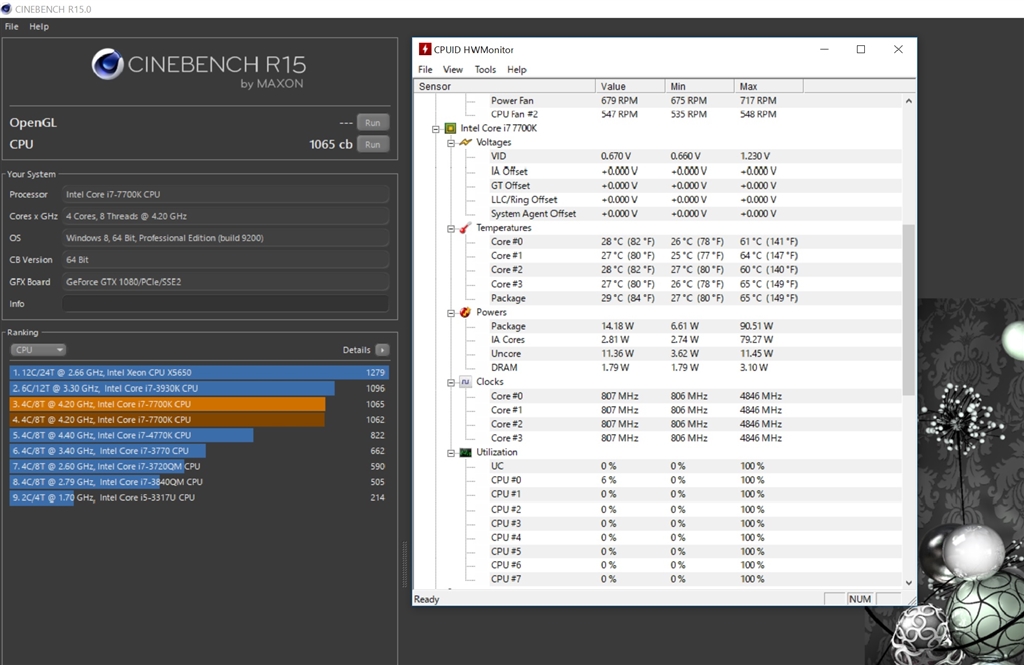The width and height of the screenshot is (1024, 665).
Task: Collapse the Clocks tree node
Action: click(451, 383)
